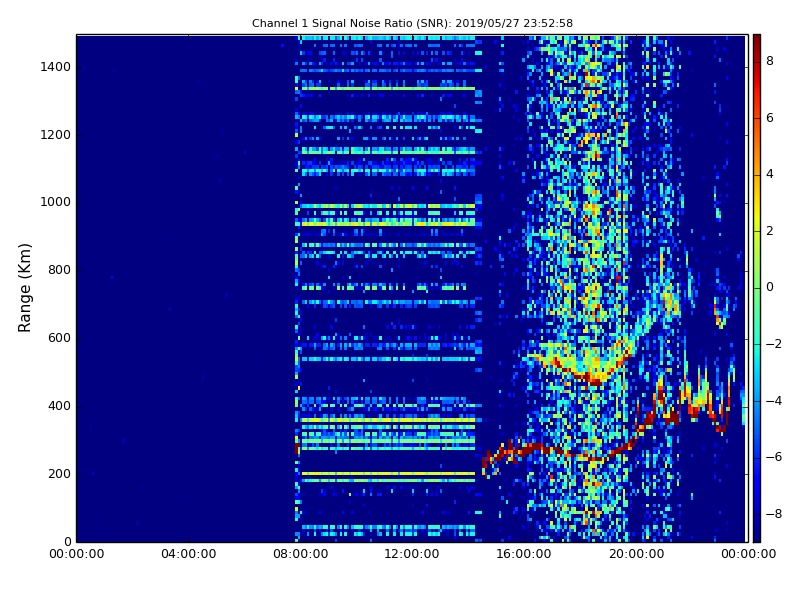Click the colorbar tick label "2"

pyautogui.click(x=770, y=231)
